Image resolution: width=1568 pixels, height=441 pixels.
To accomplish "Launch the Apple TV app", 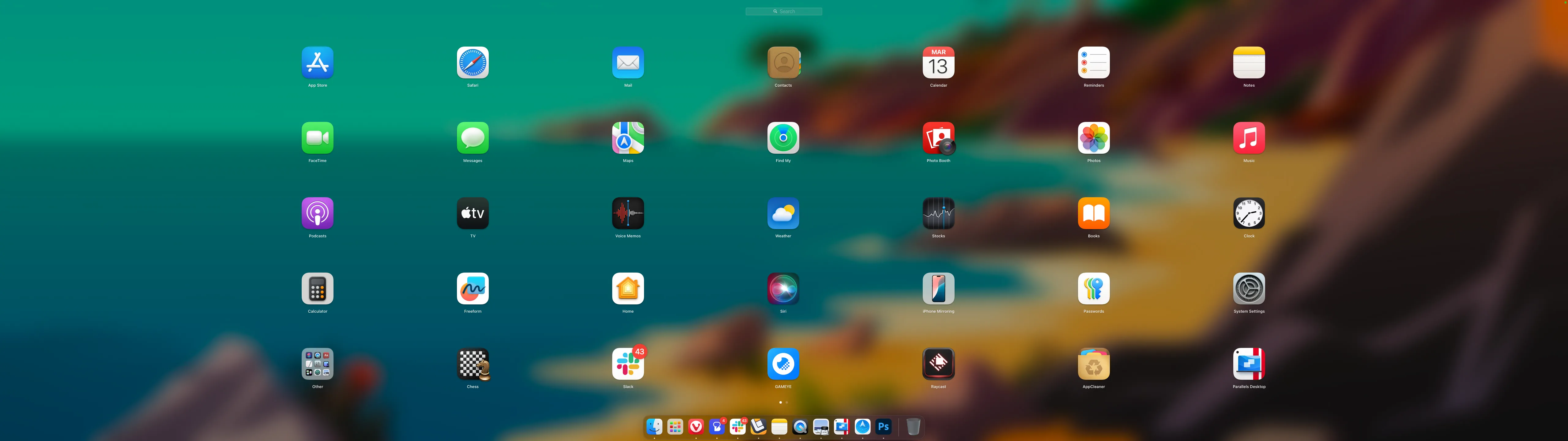I will tap(472, 213).
